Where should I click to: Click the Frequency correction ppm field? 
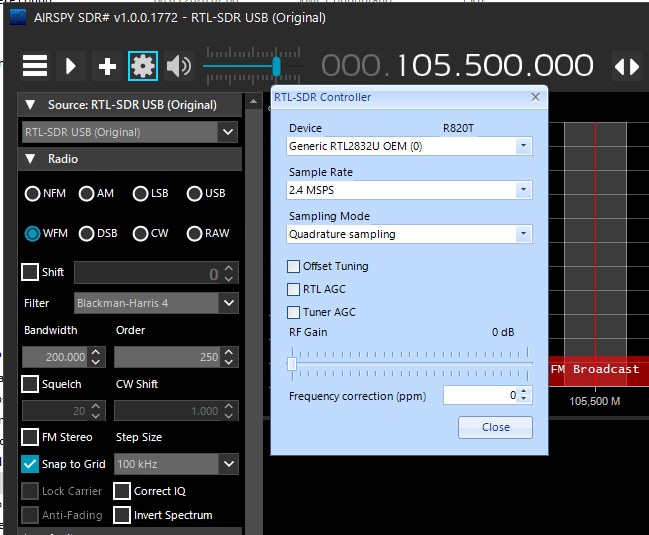pyautogui.click(x=480, y=396)
